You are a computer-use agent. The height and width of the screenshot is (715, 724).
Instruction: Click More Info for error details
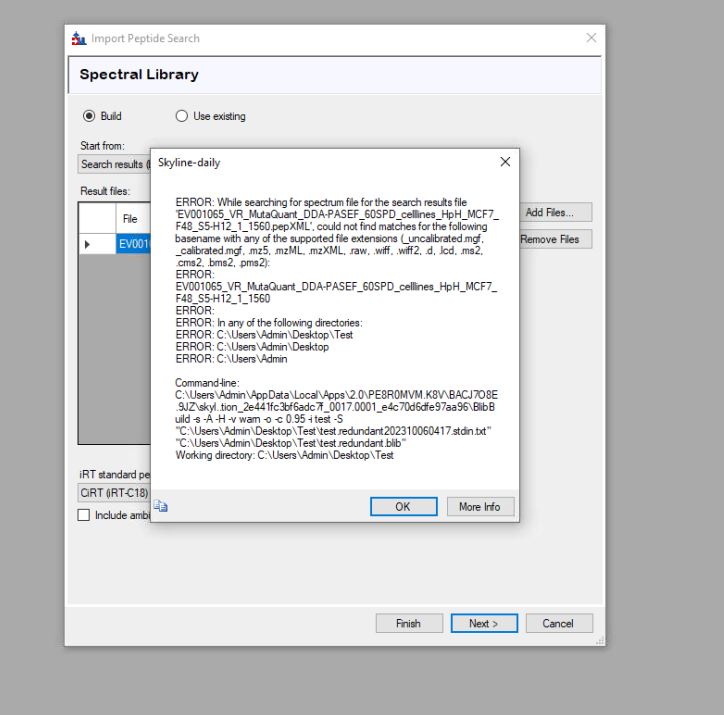(x=479, y=507)
